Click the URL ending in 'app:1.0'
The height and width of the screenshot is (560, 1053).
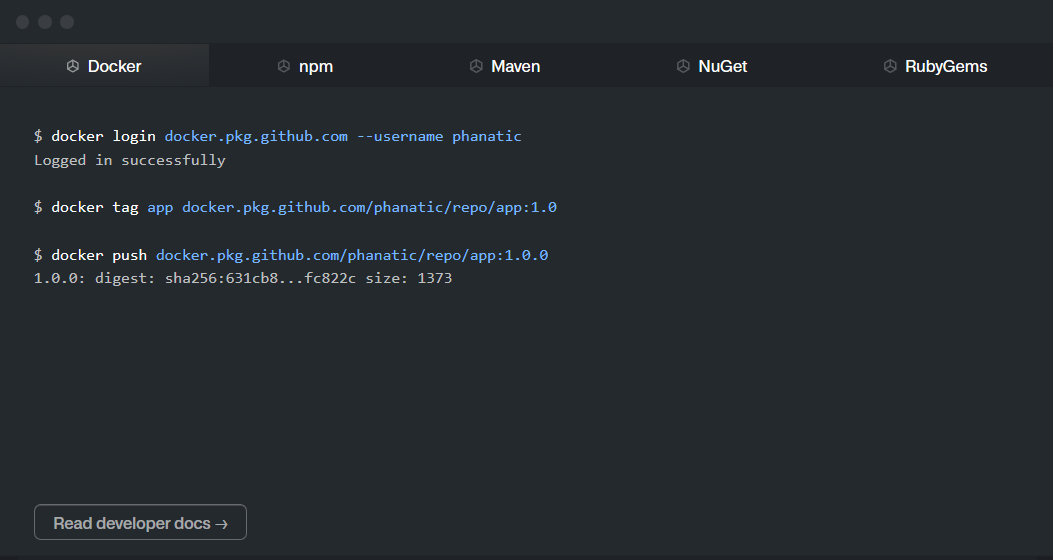[369, 207]
